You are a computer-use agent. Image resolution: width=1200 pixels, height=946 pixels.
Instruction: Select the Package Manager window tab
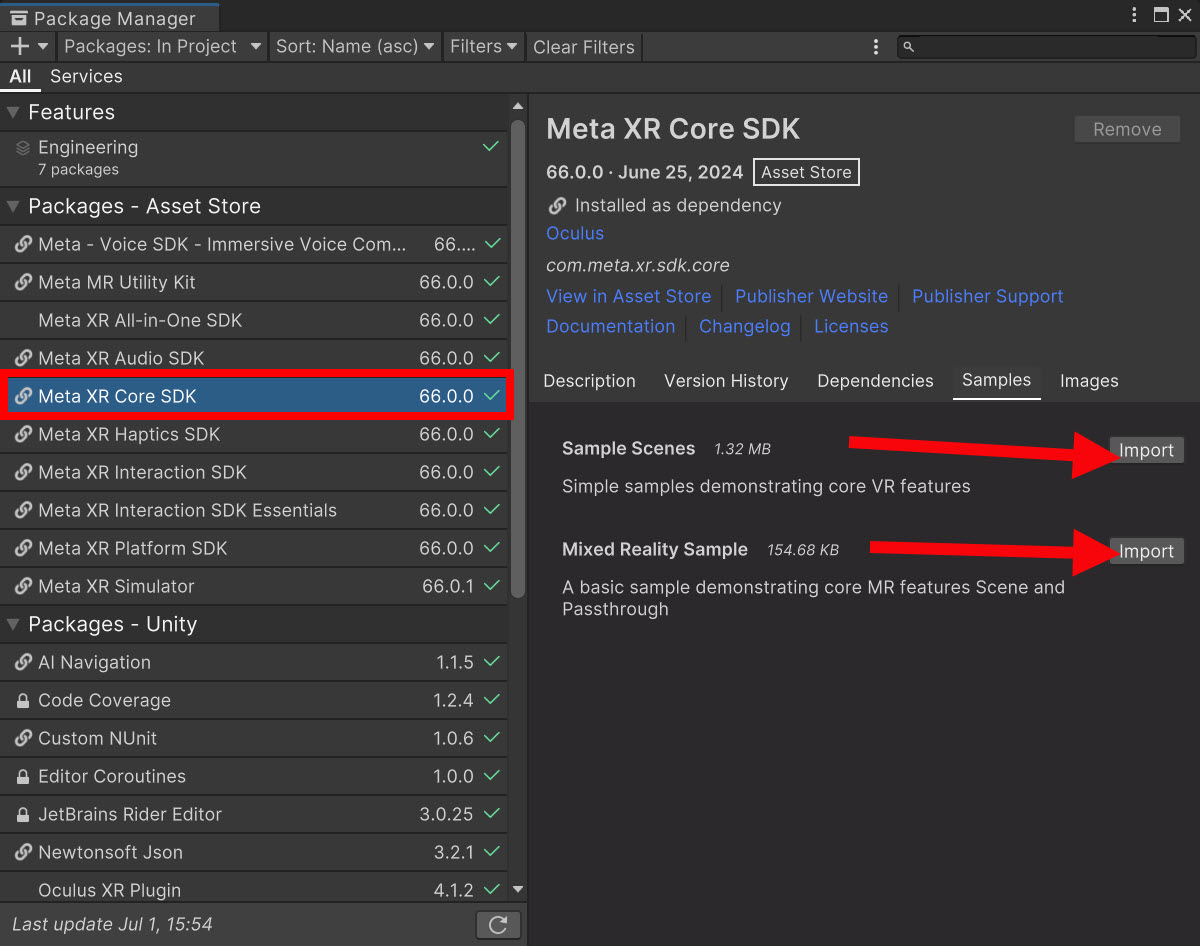109,17
